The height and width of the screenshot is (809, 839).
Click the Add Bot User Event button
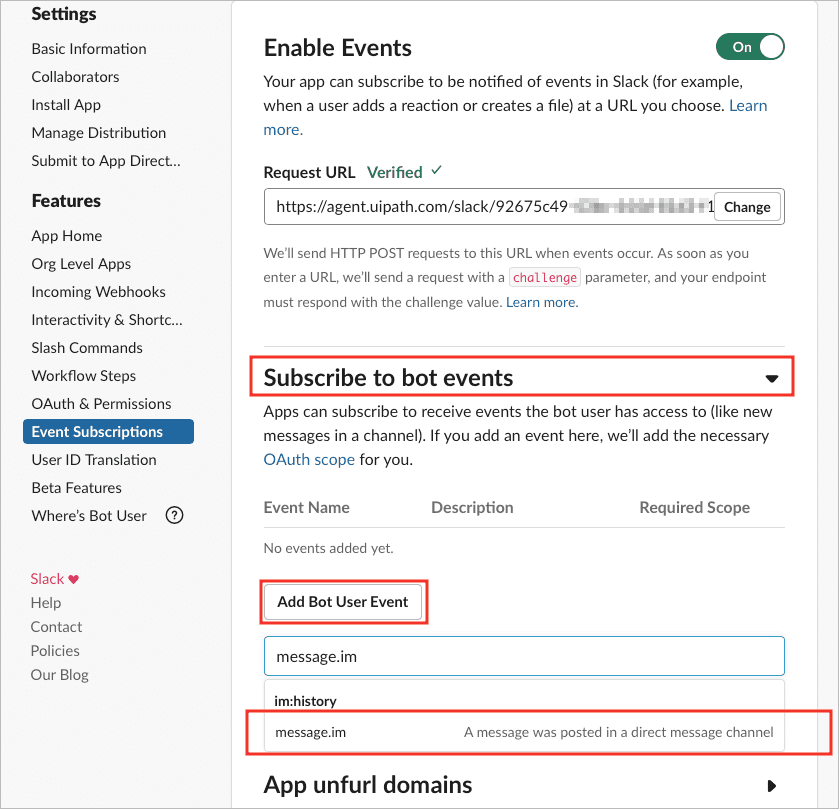(x=343, y=602)
